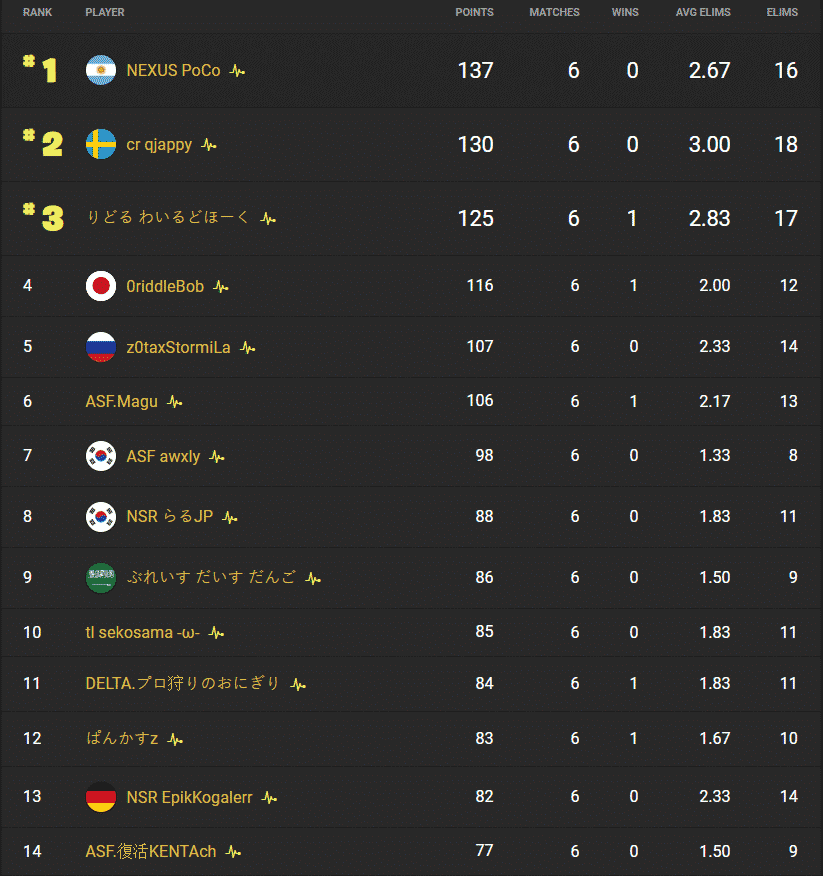
Task: Open NEXUS PoCo's player profile
Action: pyautogui.click(x=172, y=70)
